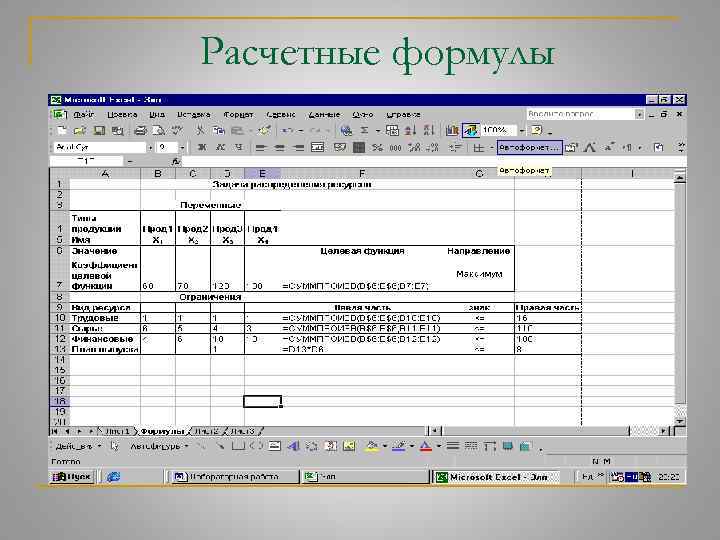The height and width of the screenshot is (540, 720).
Task: Open the Font Color dropdown arrow
Action: pyautogui.click(x=439, y=446)
